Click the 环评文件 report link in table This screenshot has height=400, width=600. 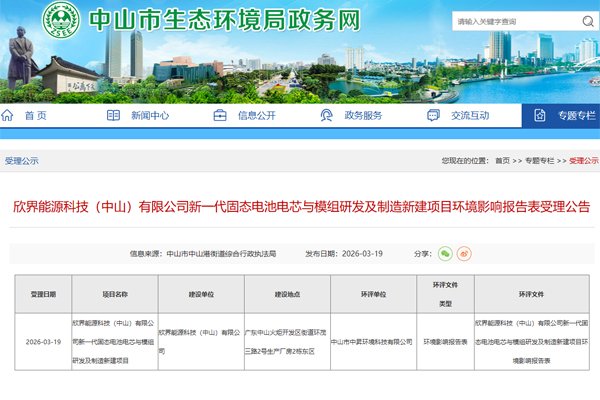click(x=532, y=342)
